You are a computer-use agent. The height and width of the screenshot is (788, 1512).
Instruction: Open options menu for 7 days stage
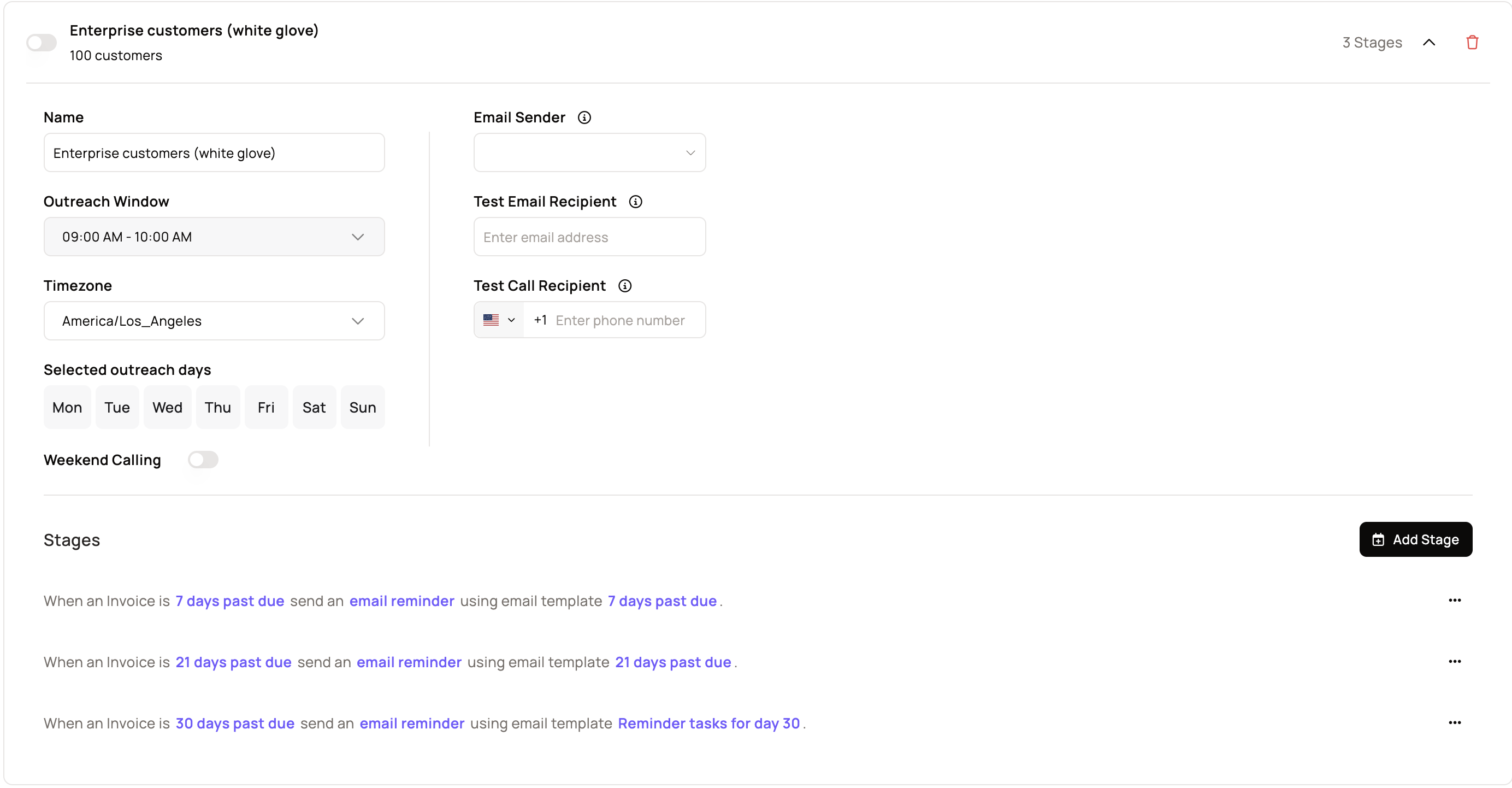(1454, 600)
